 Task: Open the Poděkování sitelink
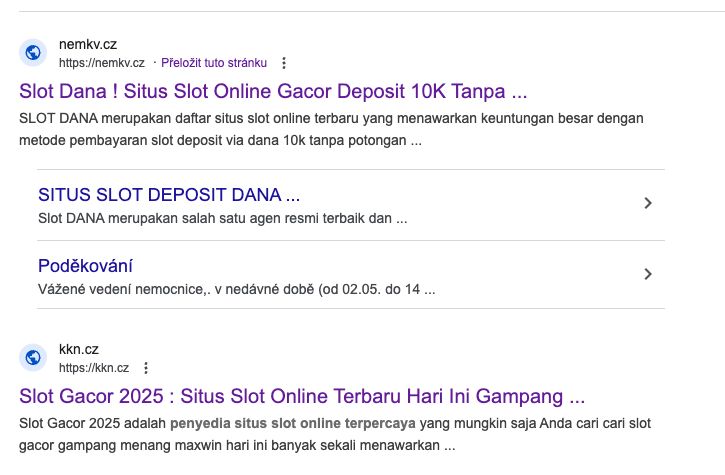[x=86, y=266]
